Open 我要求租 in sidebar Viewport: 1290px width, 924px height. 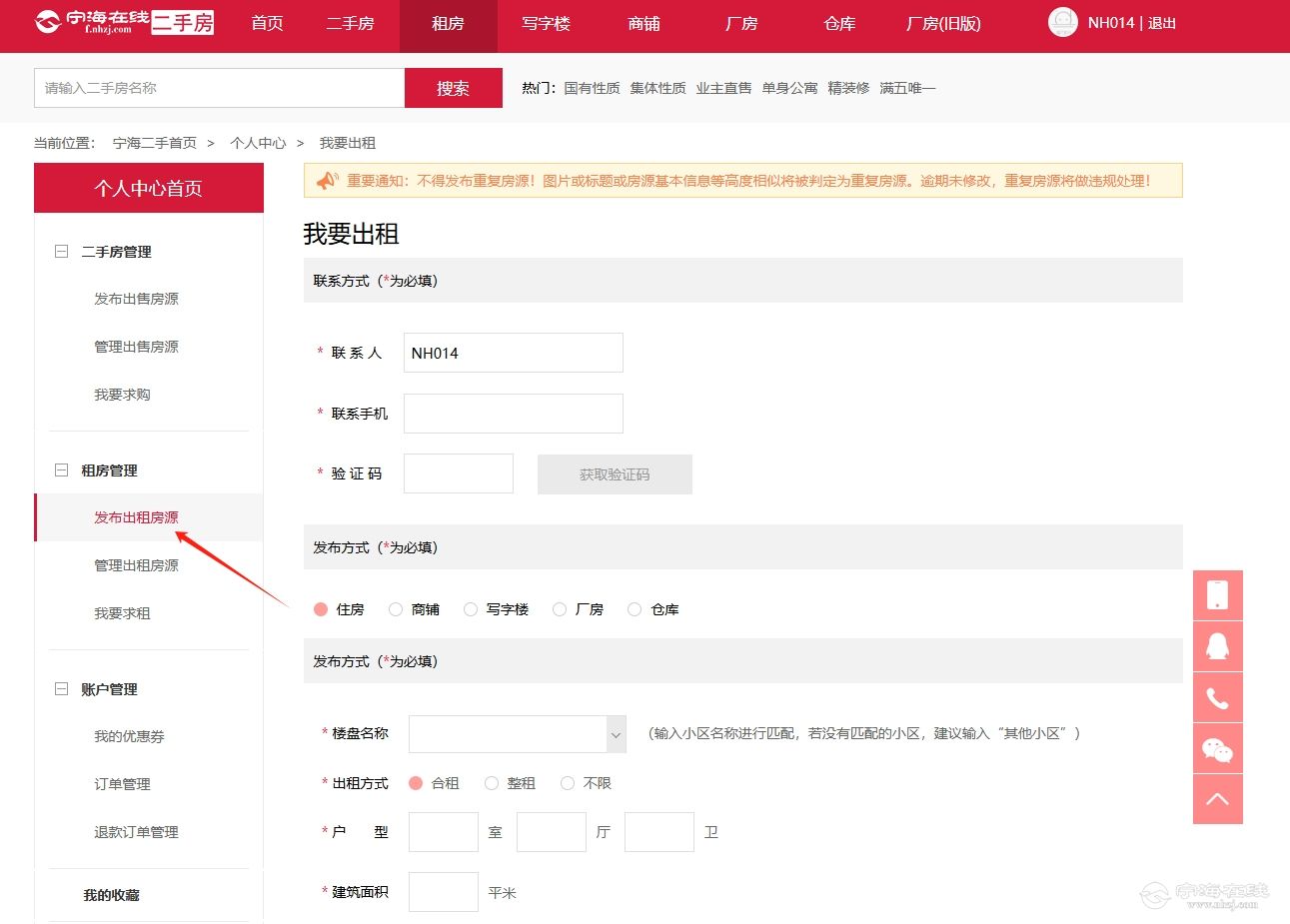pos(122,613)
